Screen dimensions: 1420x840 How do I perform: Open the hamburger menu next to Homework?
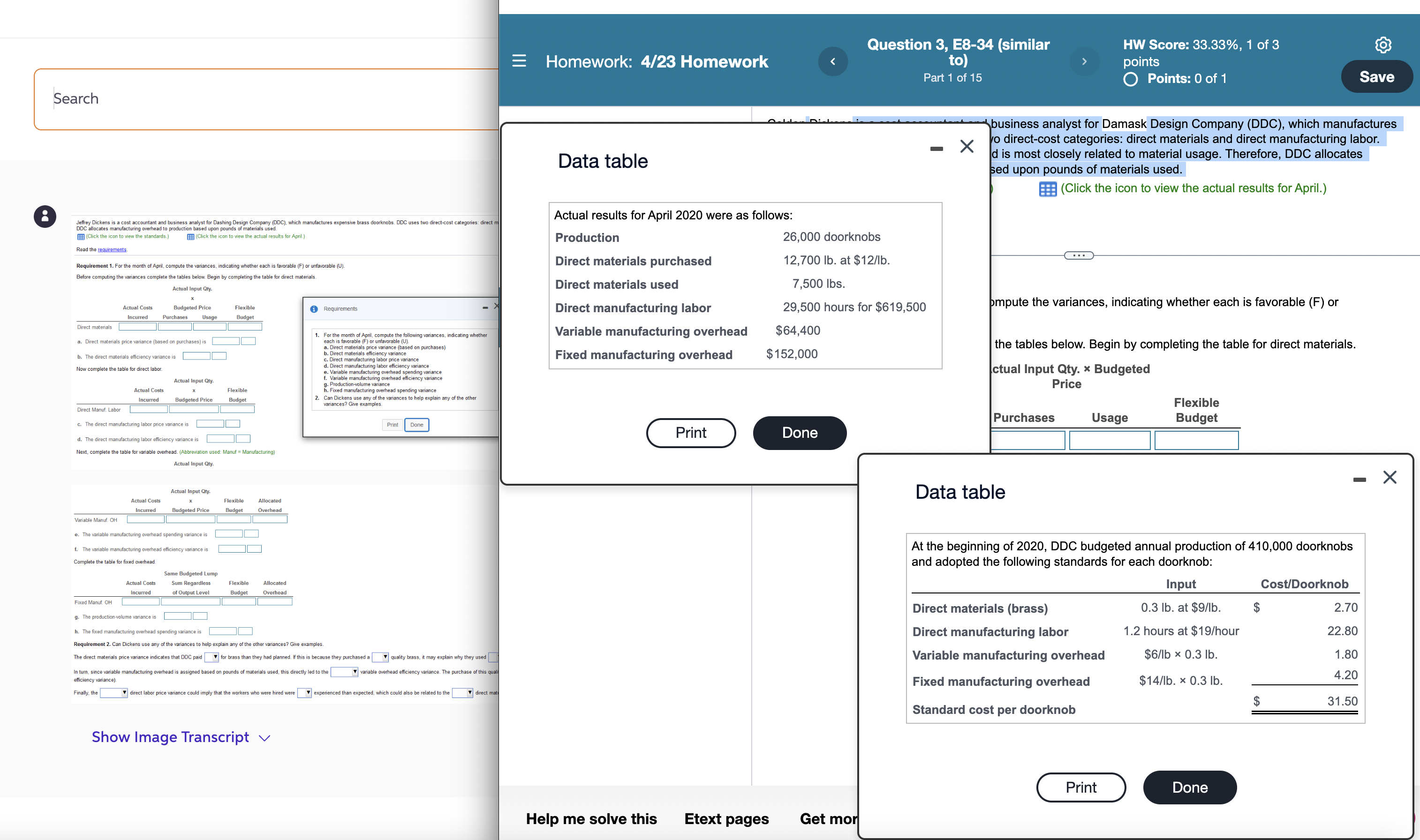tap(519, 61)
